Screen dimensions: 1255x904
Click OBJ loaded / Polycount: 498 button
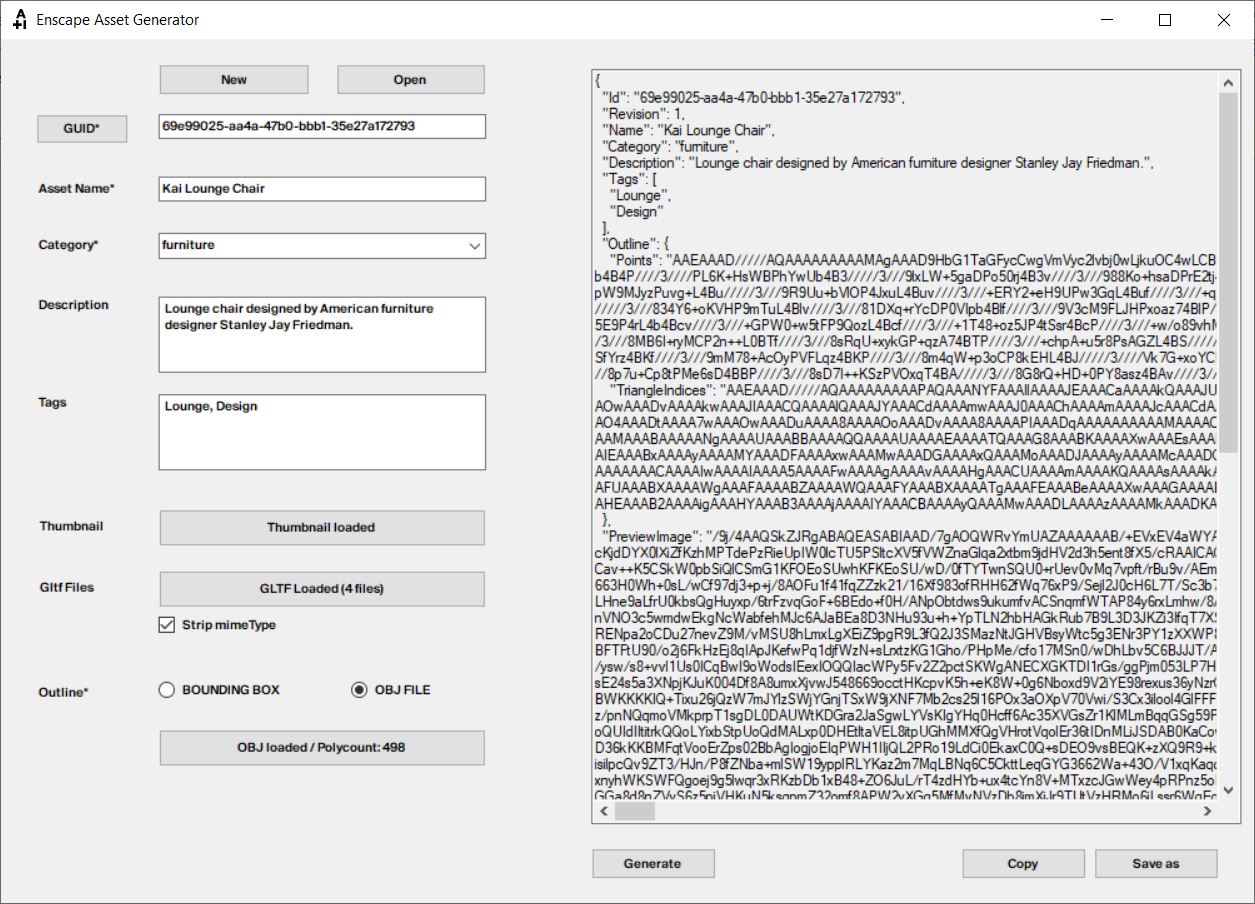pos(322,748)
